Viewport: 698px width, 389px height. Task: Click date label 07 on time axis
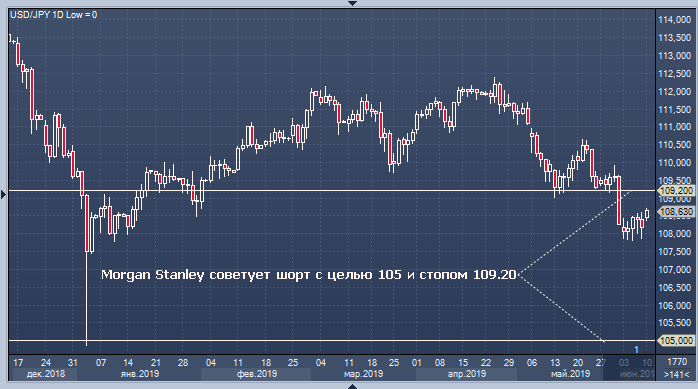[x=101, y=363]
